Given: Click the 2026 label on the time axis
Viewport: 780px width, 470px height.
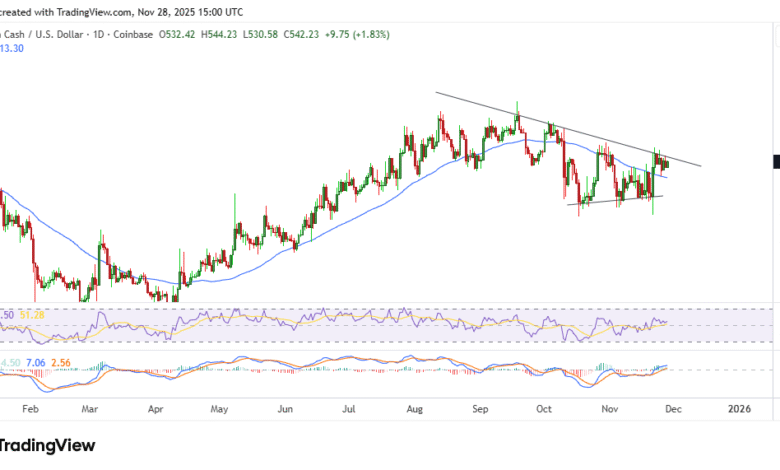Looking at the screenshot, I should tap(738, 408).
